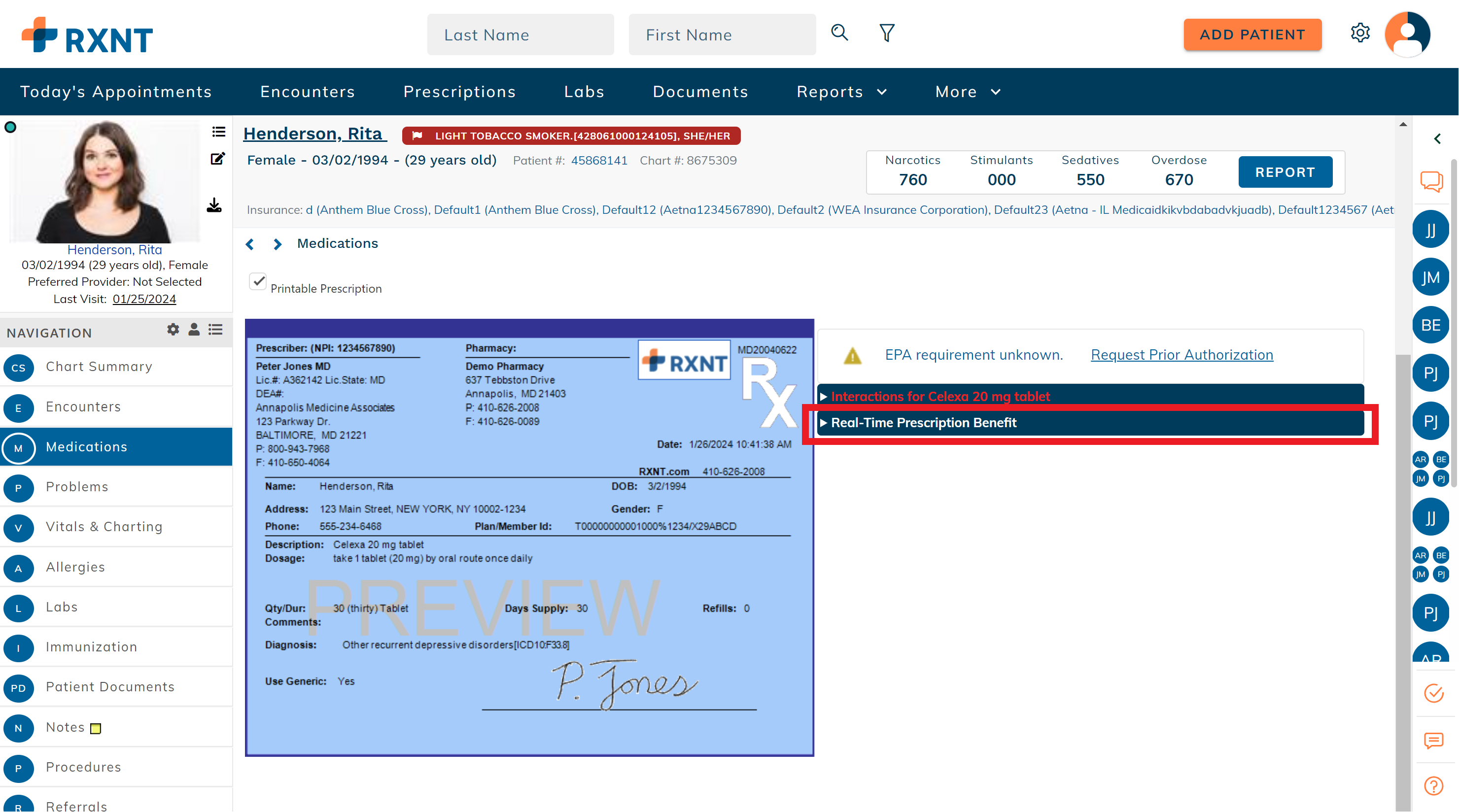Click the checkmark circle icon in right sidebar
This screenshot has height=812, width=1459.
click(x=1434, y=693)
